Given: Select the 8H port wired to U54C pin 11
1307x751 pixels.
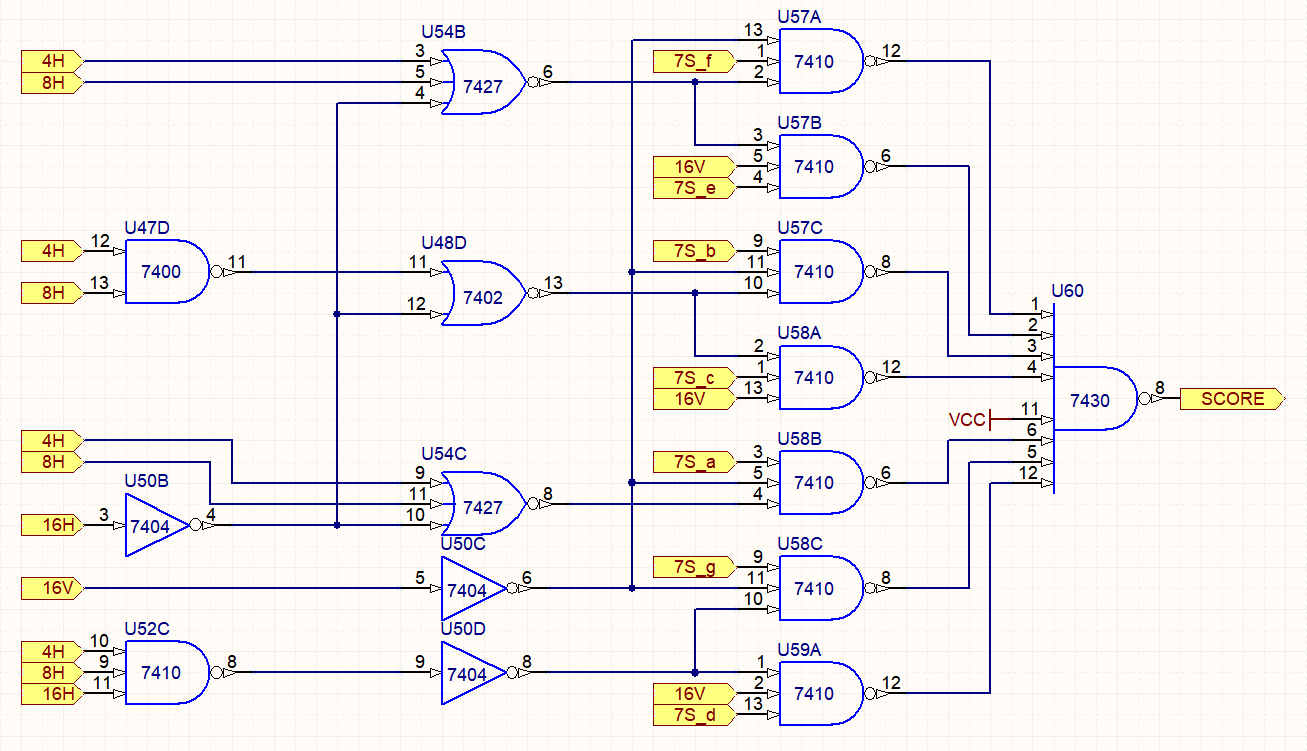Looking at the screenshot, I should [x=53, y=461].
